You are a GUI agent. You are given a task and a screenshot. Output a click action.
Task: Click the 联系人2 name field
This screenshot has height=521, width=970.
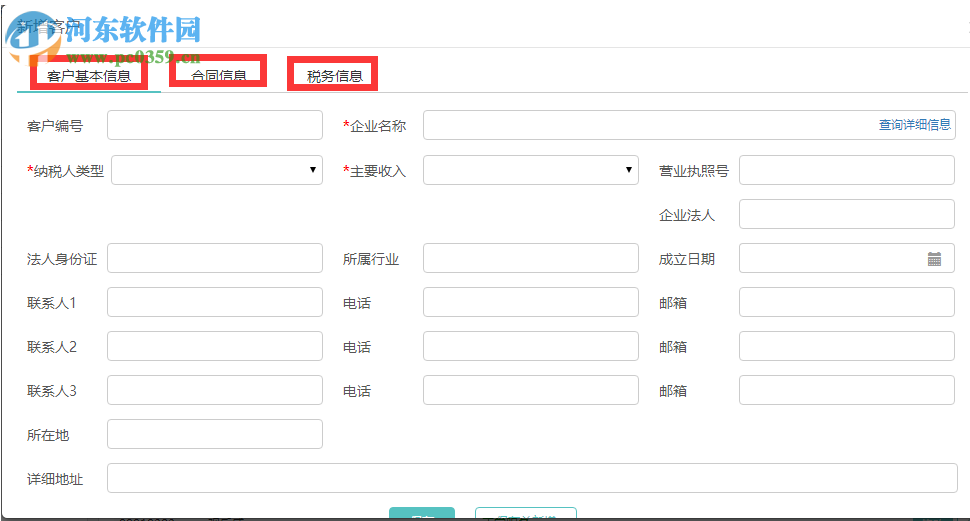215,346
